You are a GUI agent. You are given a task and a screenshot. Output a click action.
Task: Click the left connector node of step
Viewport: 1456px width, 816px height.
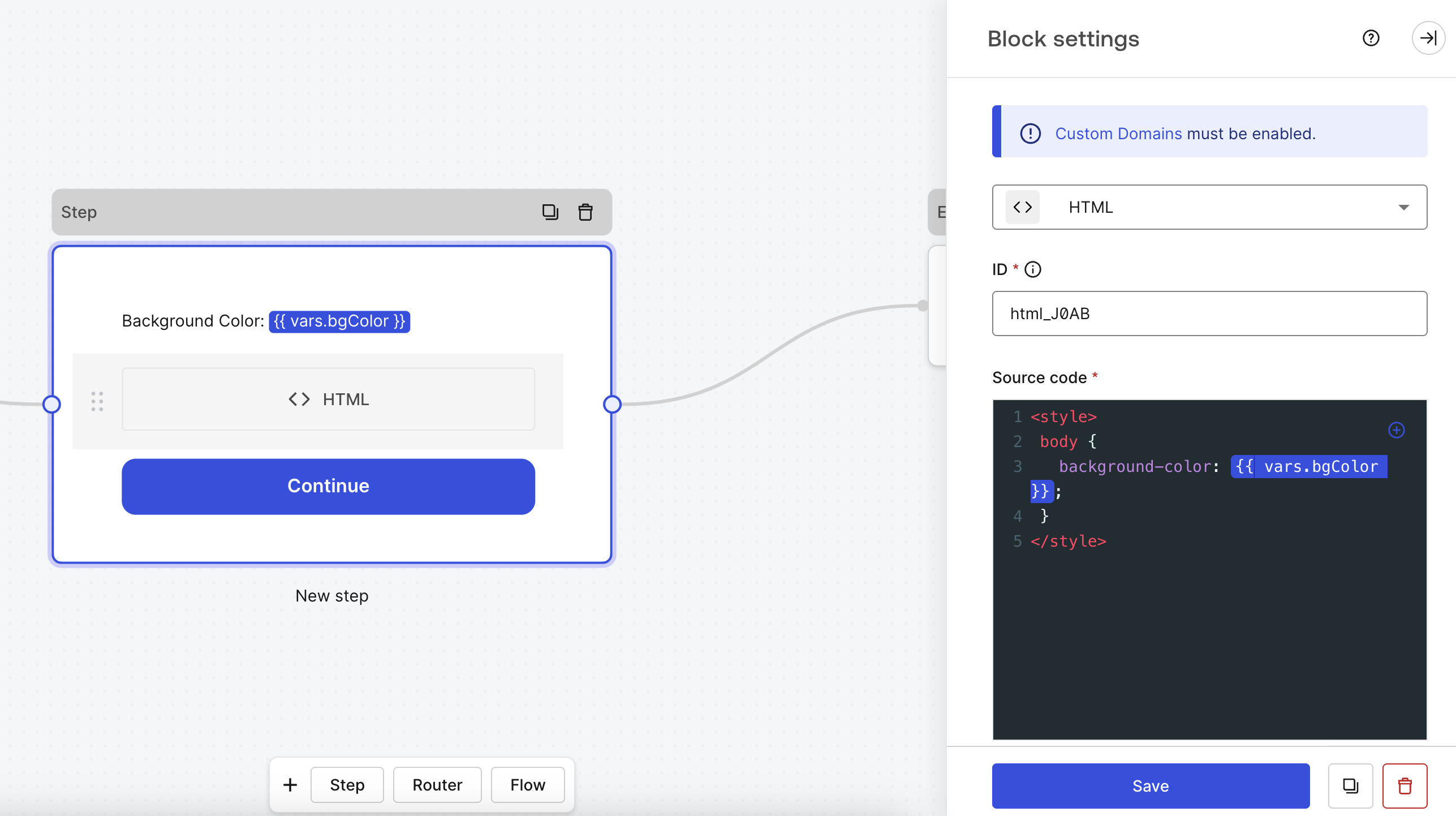tap(52, 404)
